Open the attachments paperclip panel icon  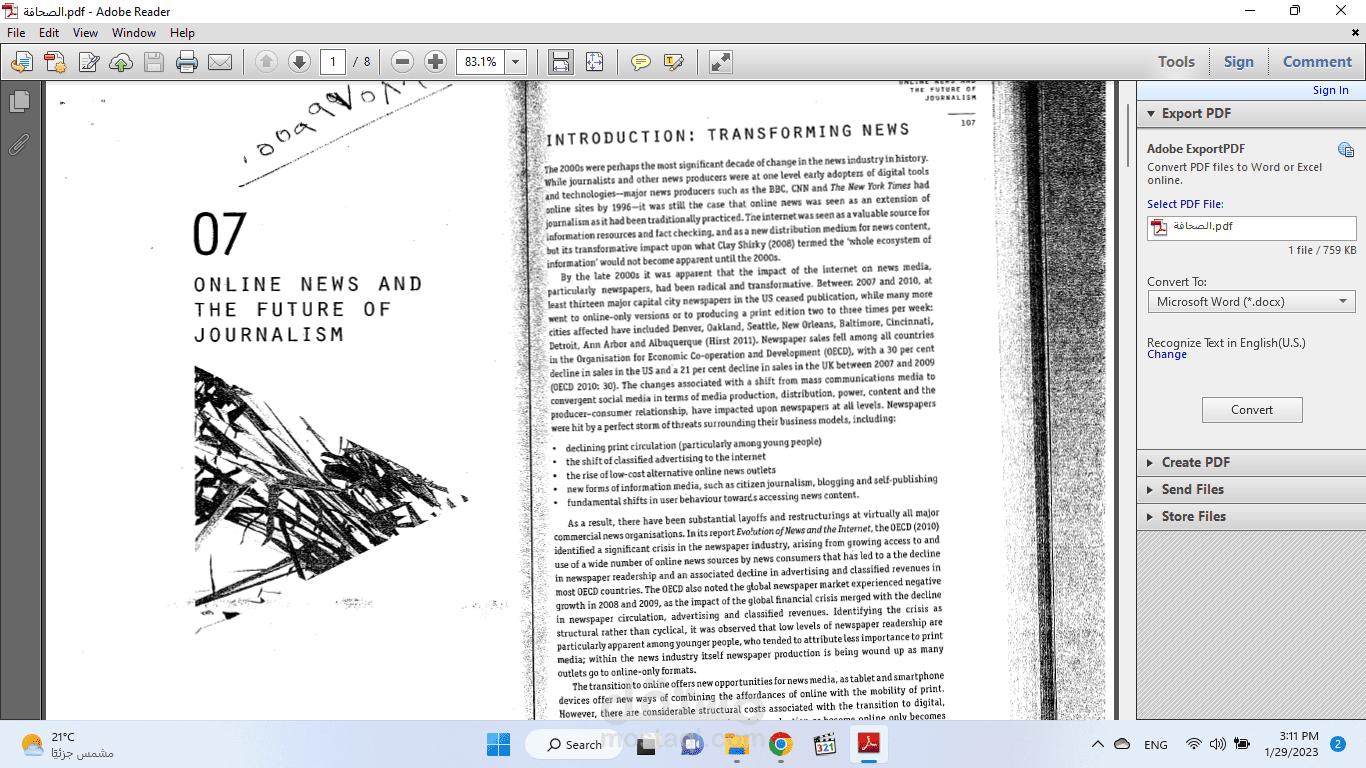tap(18, 145)
